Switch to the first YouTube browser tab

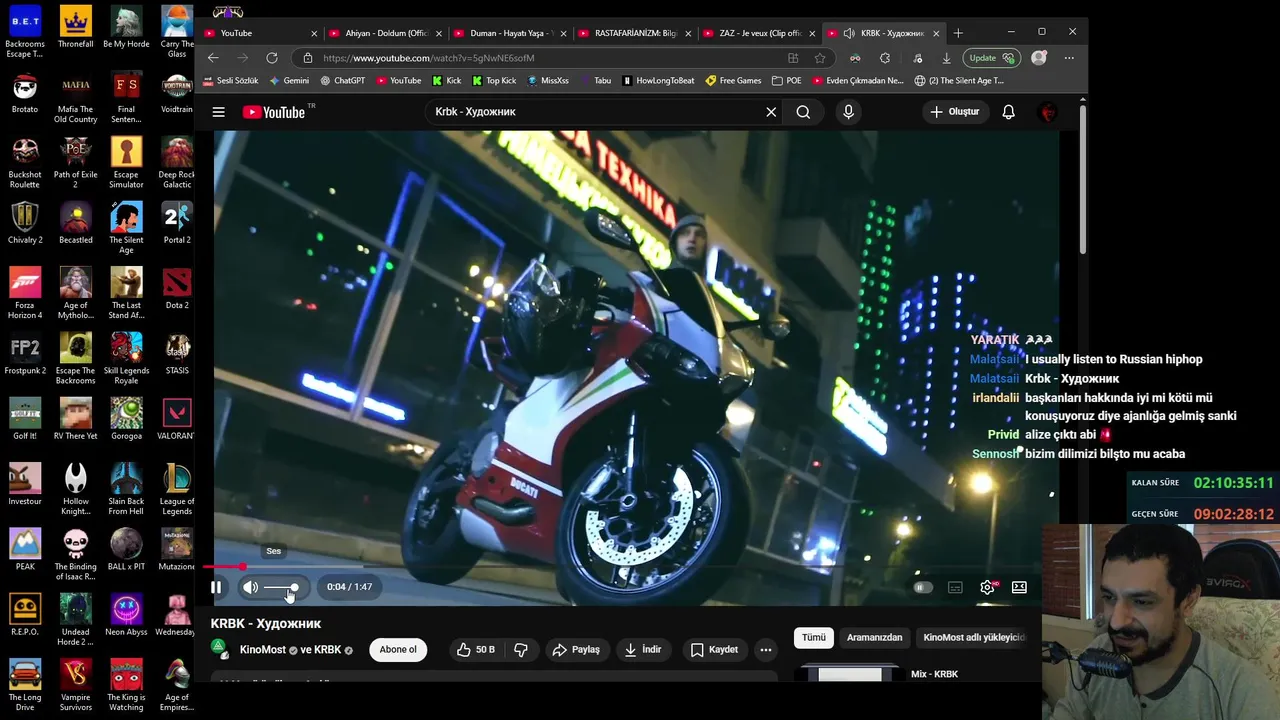coord(258,33)
